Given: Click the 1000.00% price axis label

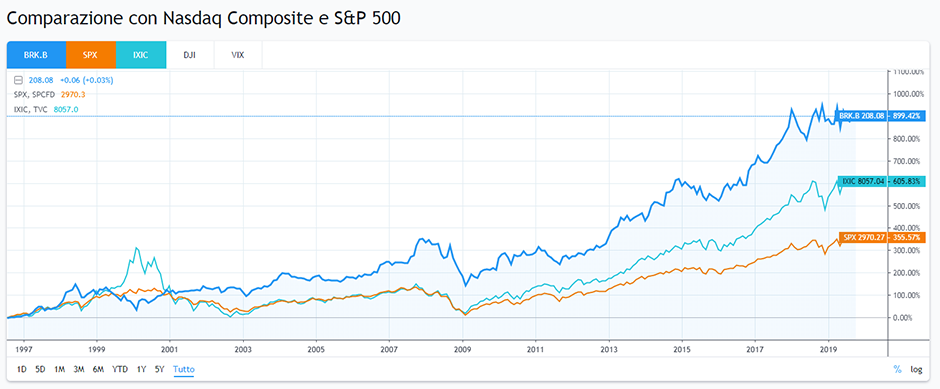Looking at the screenshot, I should coord(908,94).
